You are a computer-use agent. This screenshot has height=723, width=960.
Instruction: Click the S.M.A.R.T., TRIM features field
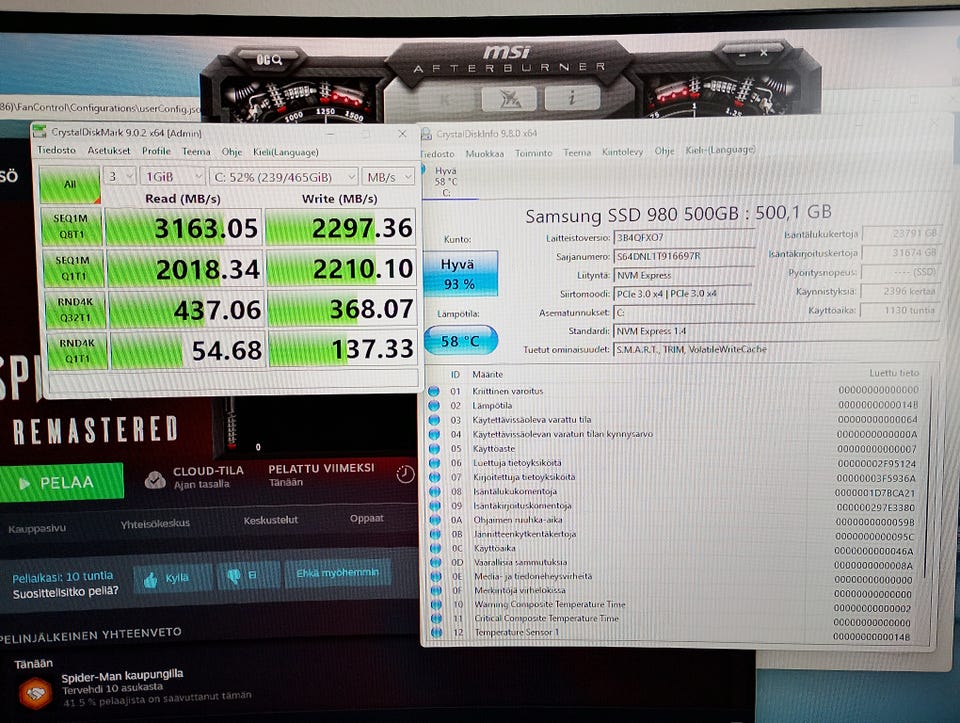point(775,350)
